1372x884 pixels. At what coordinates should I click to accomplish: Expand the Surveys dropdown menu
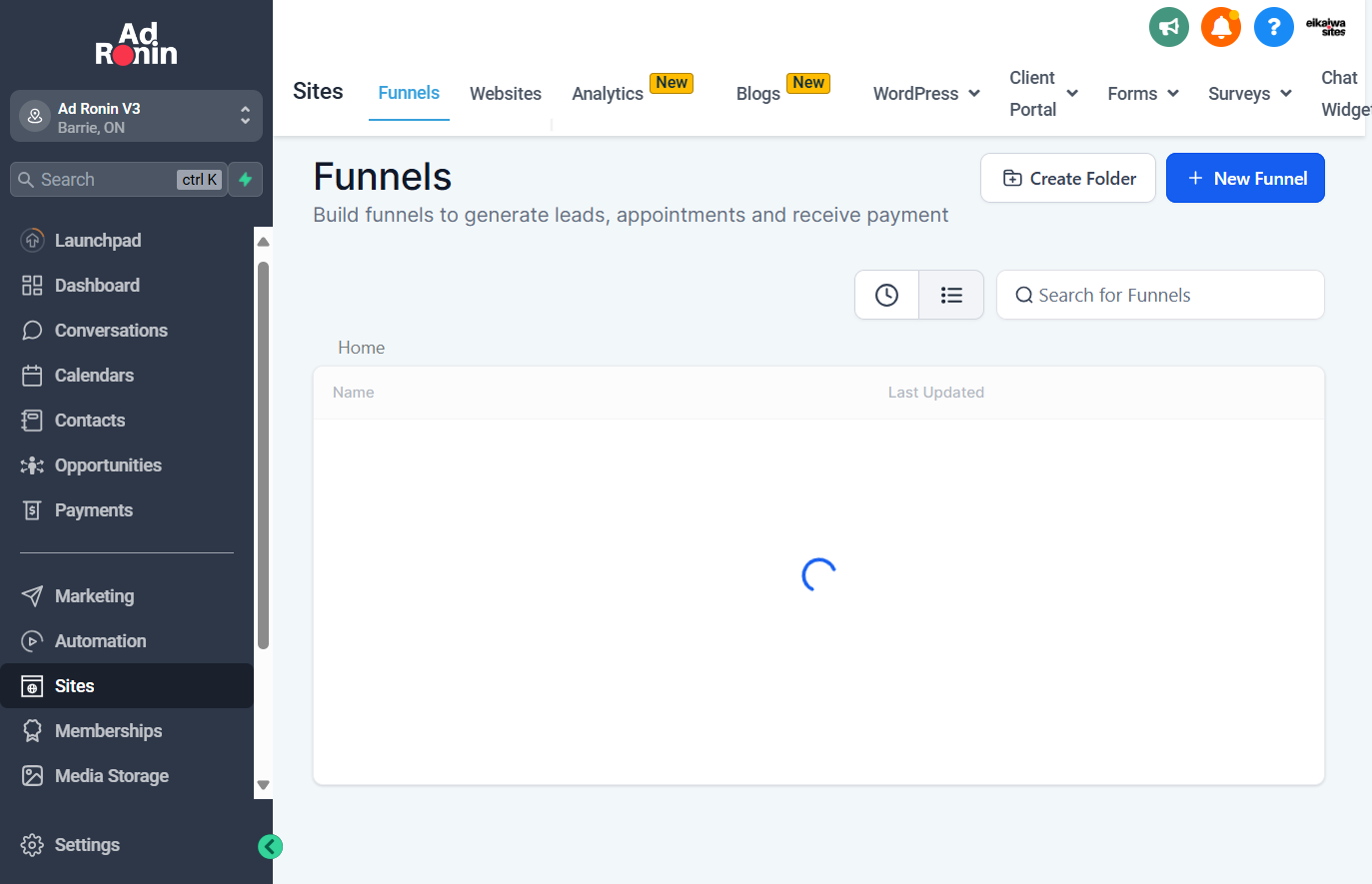(x=1250, y=94)
